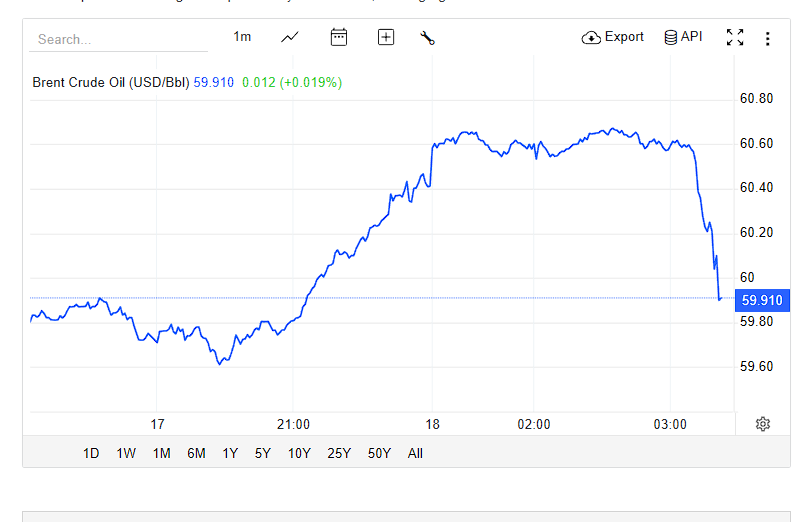796x522 pixels.
Task: Open the calendar date range picker
Action: click(x=339, y=37)
